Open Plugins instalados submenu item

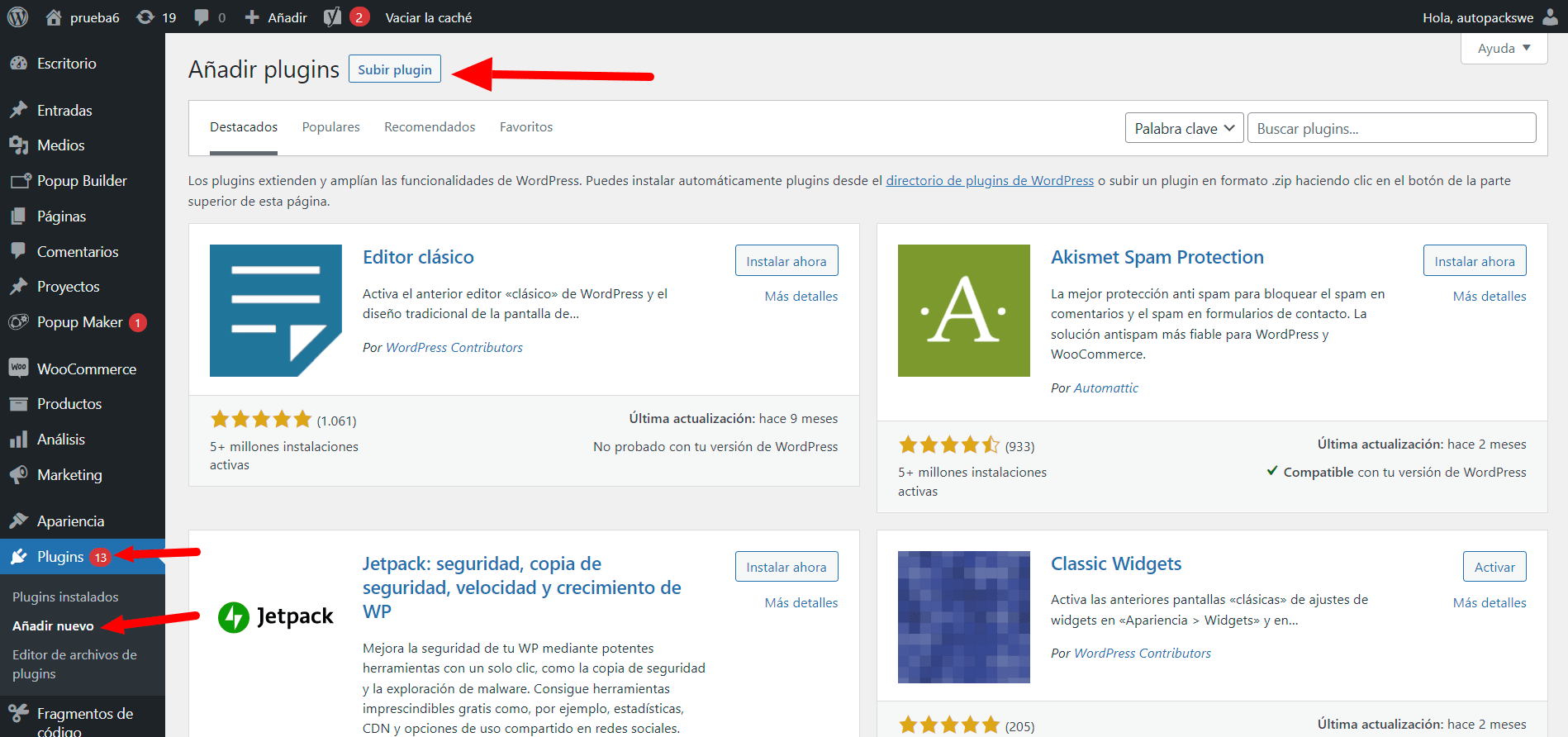pyautogui.click(x=65, y=597)
